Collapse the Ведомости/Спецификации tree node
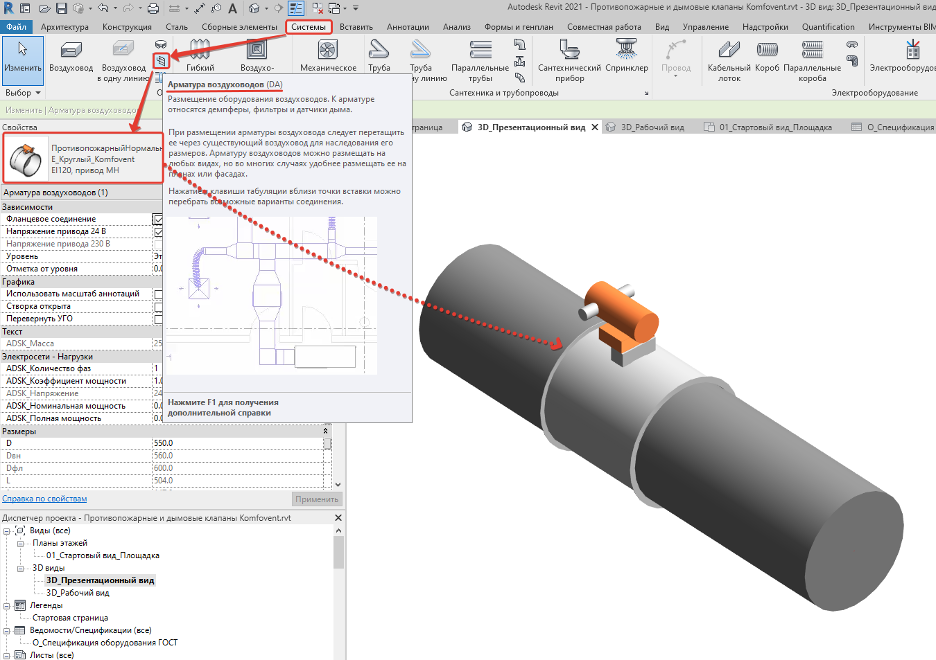936x660 pixels. click(7, 631)
